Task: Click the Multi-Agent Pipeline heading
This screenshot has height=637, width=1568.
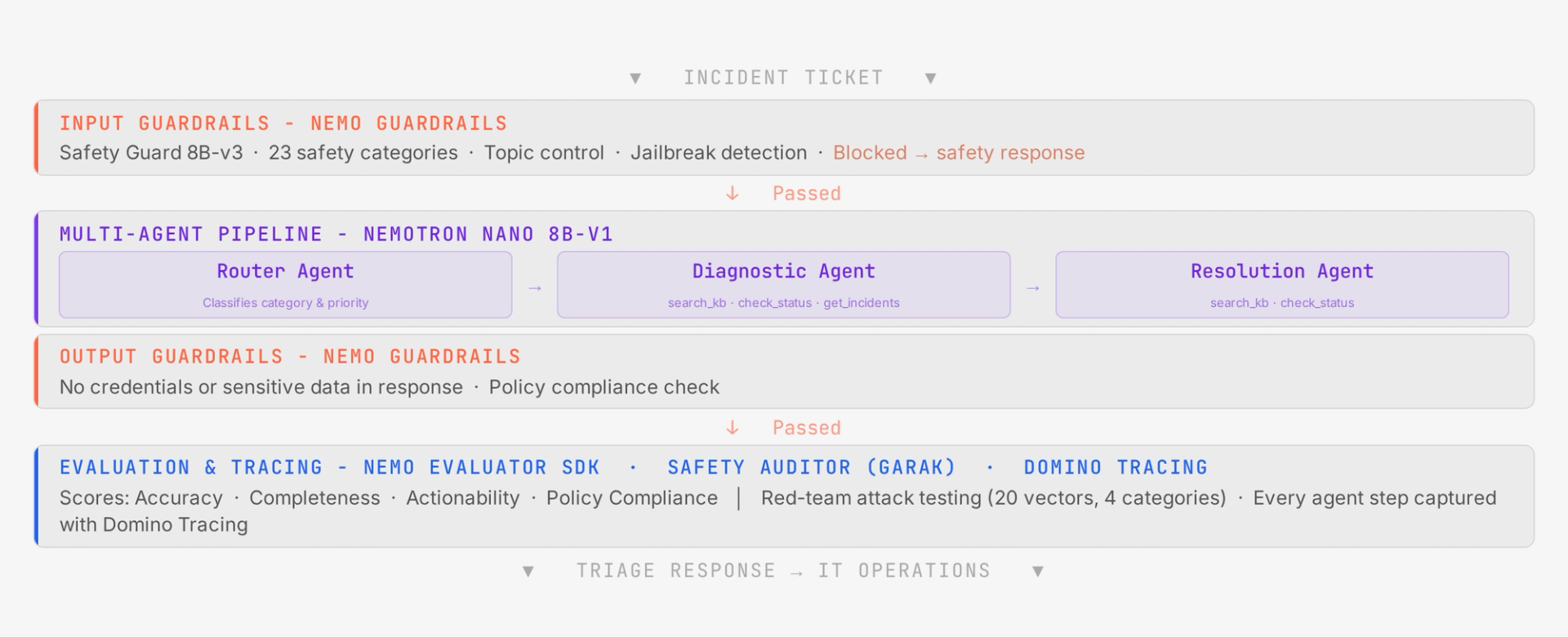Action: [x=336, y=234]
